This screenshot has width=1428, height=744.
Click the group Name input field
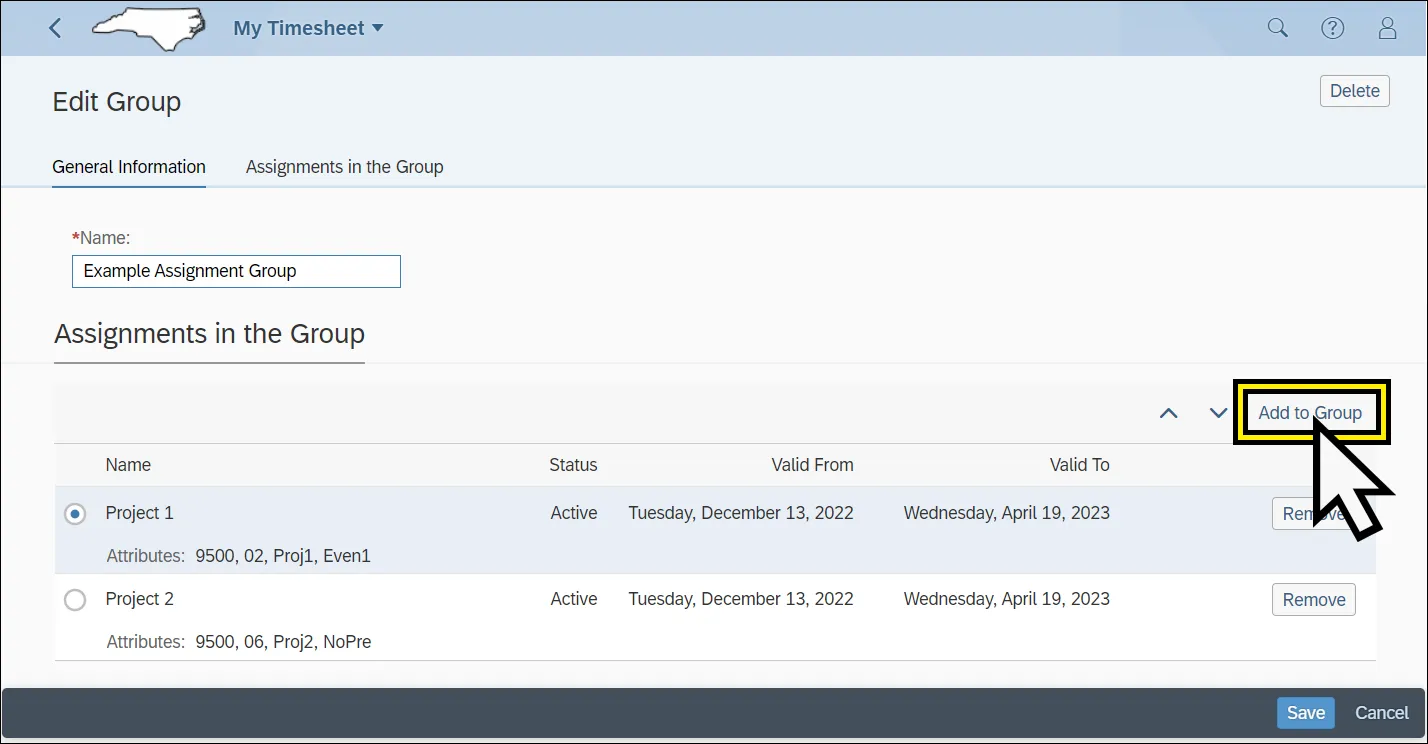point(236,271)
